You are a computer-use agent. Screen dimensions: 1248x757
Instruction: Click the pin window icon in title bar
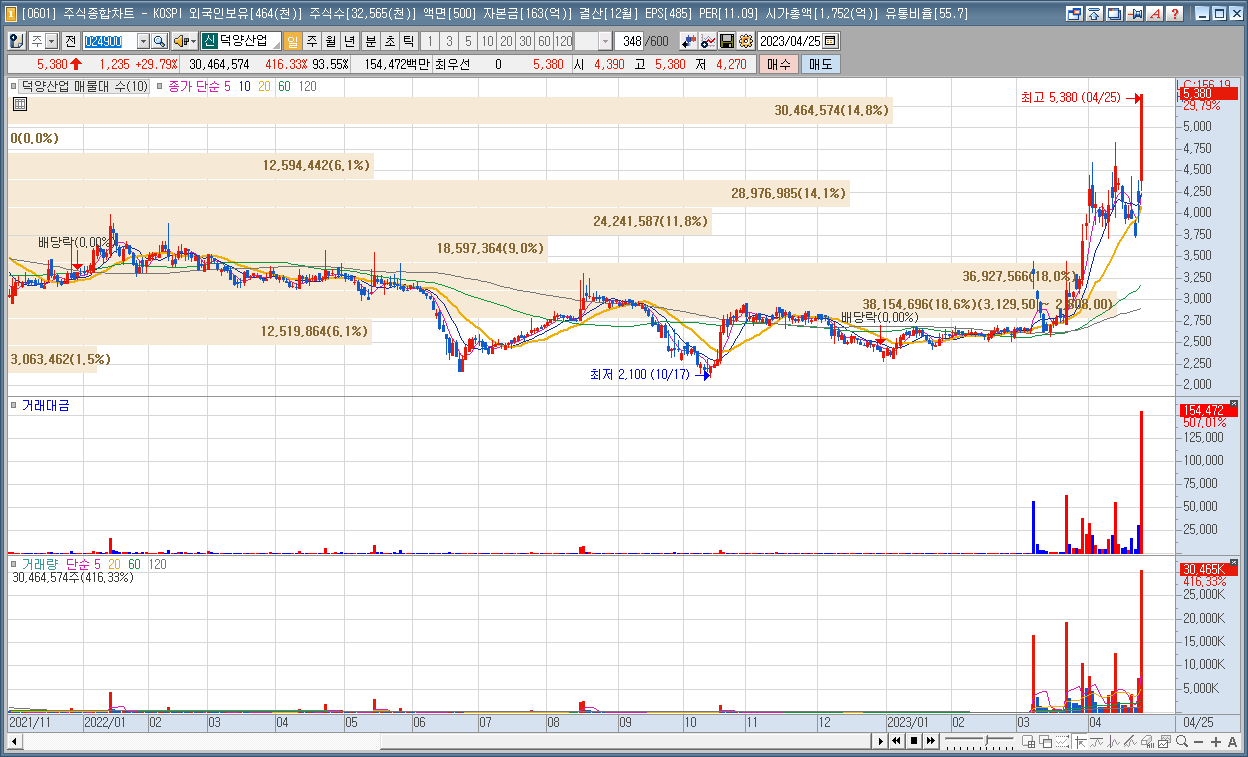(1135, 14)
